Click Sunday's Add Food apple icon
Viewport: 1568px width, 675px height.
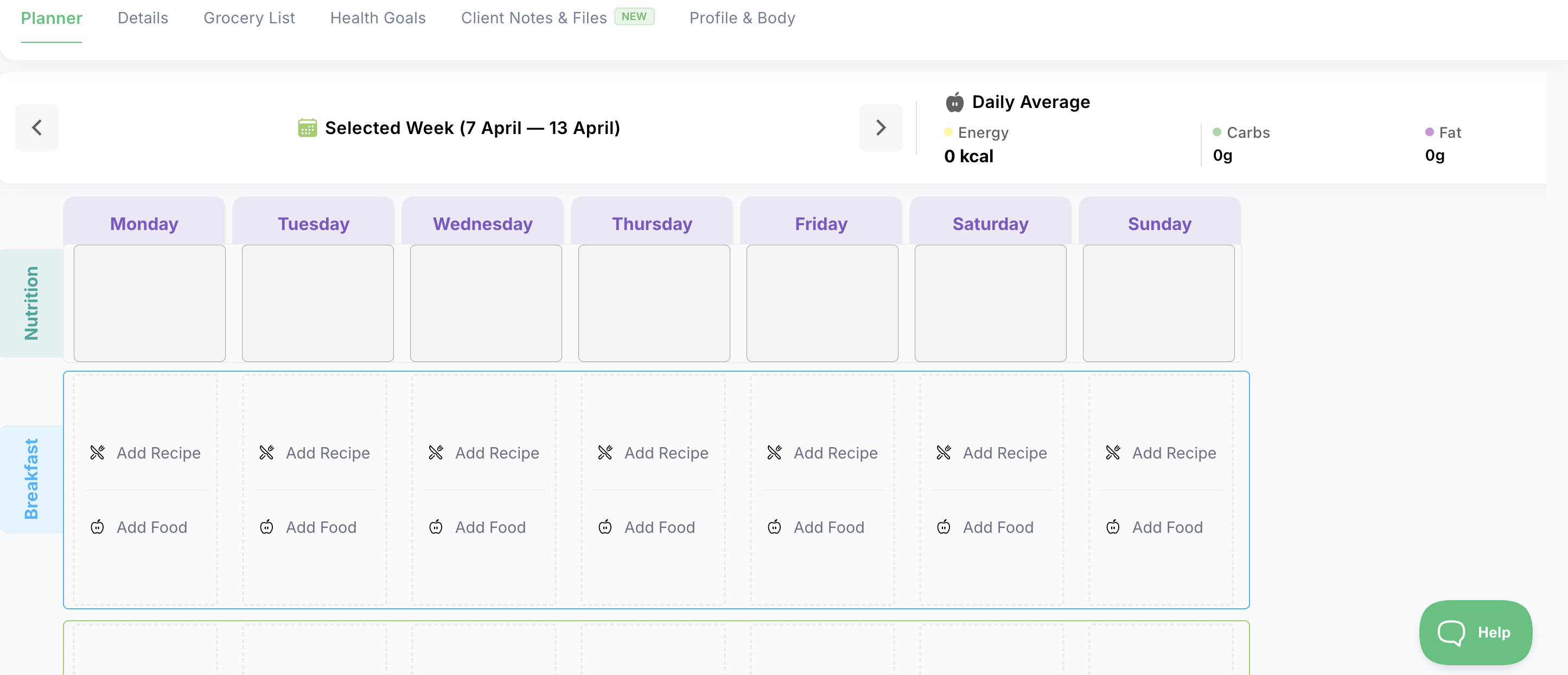tap(1112, 527)
